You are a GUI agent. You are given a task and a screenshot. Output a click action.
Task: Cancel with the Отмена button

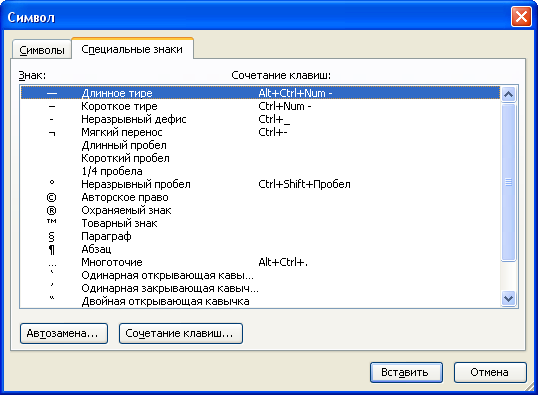click(x=490, y=372)
